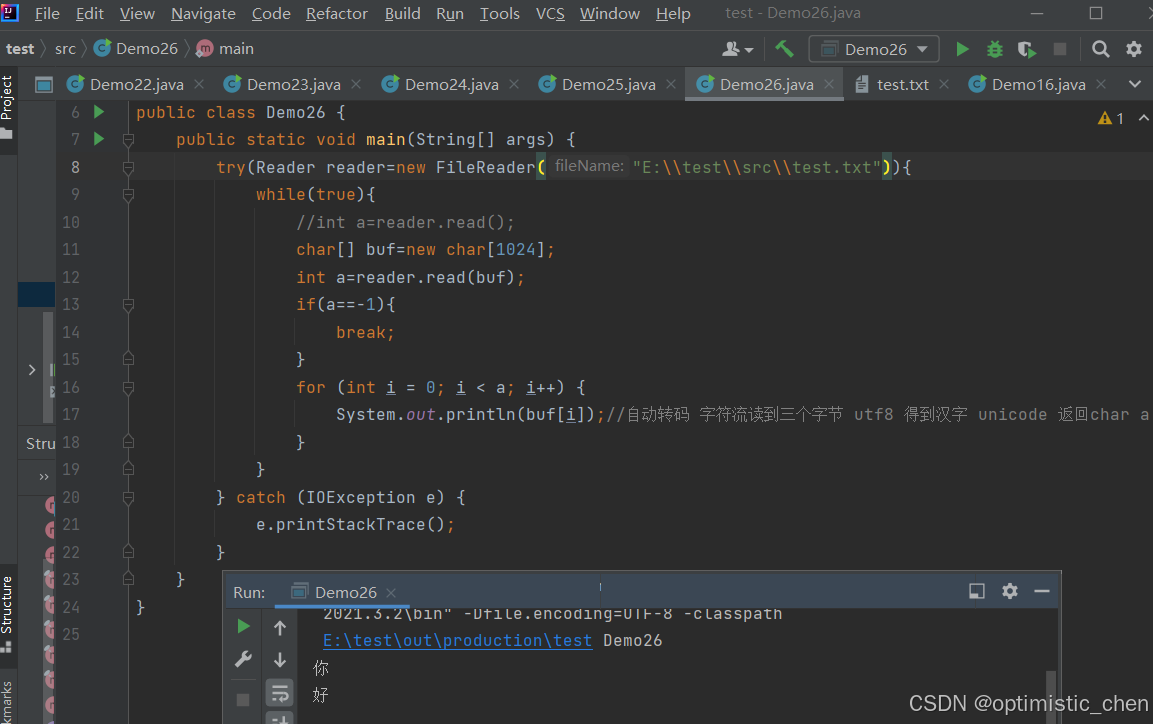Open IDE settings gear in toolbar
Screen dimensions: 1153x724
click(x=1134, y=49)
